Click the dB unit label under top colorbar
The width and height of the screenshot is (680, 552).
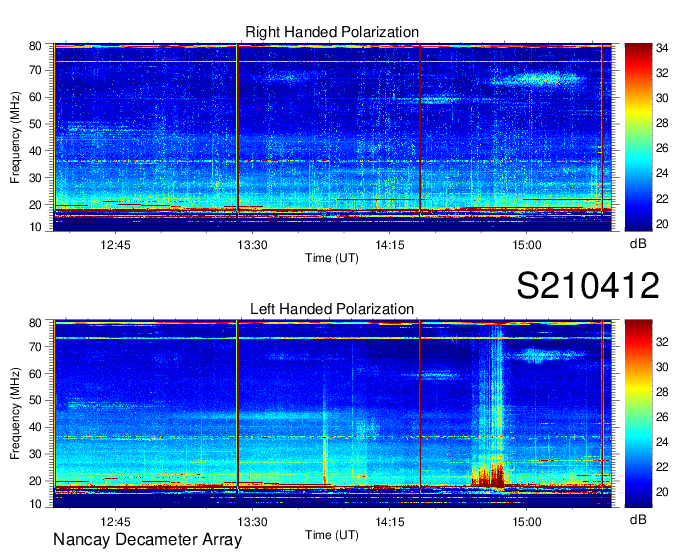tap(638, 244)
